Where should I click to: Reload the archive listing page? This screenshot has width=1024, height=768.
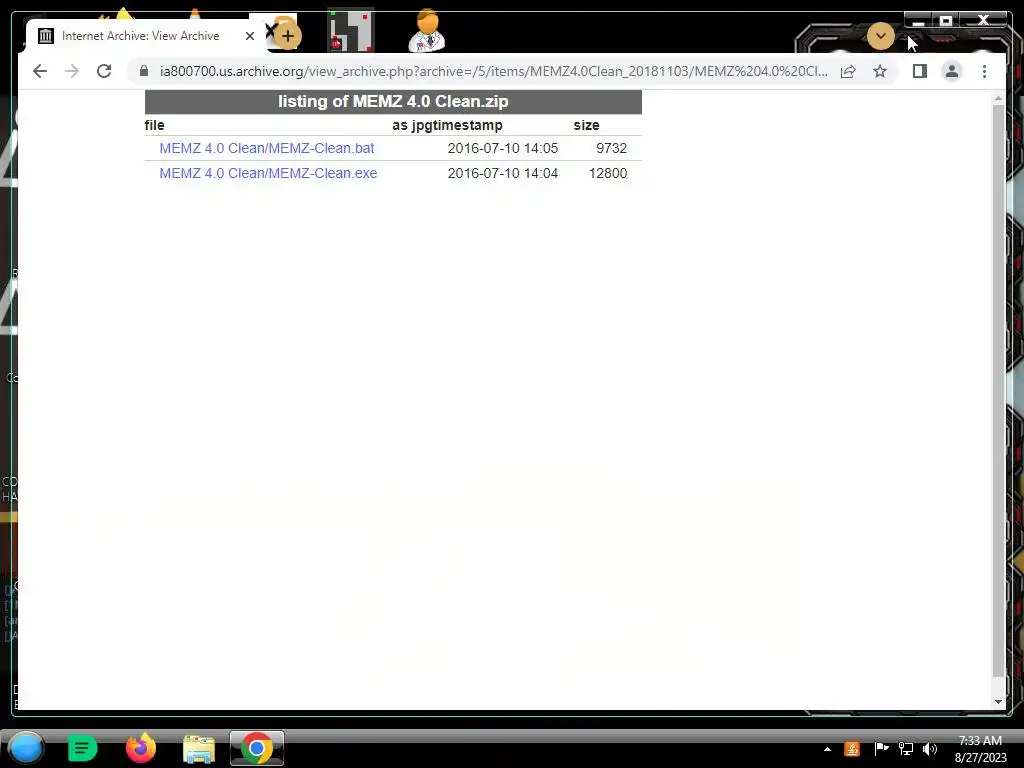104,71
